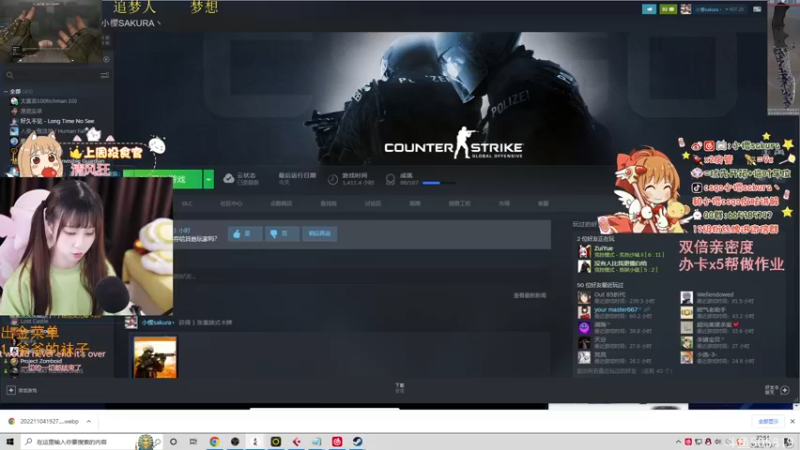Open the Windows Start menu
Screen dimensions: 800x450
point(10,441)
